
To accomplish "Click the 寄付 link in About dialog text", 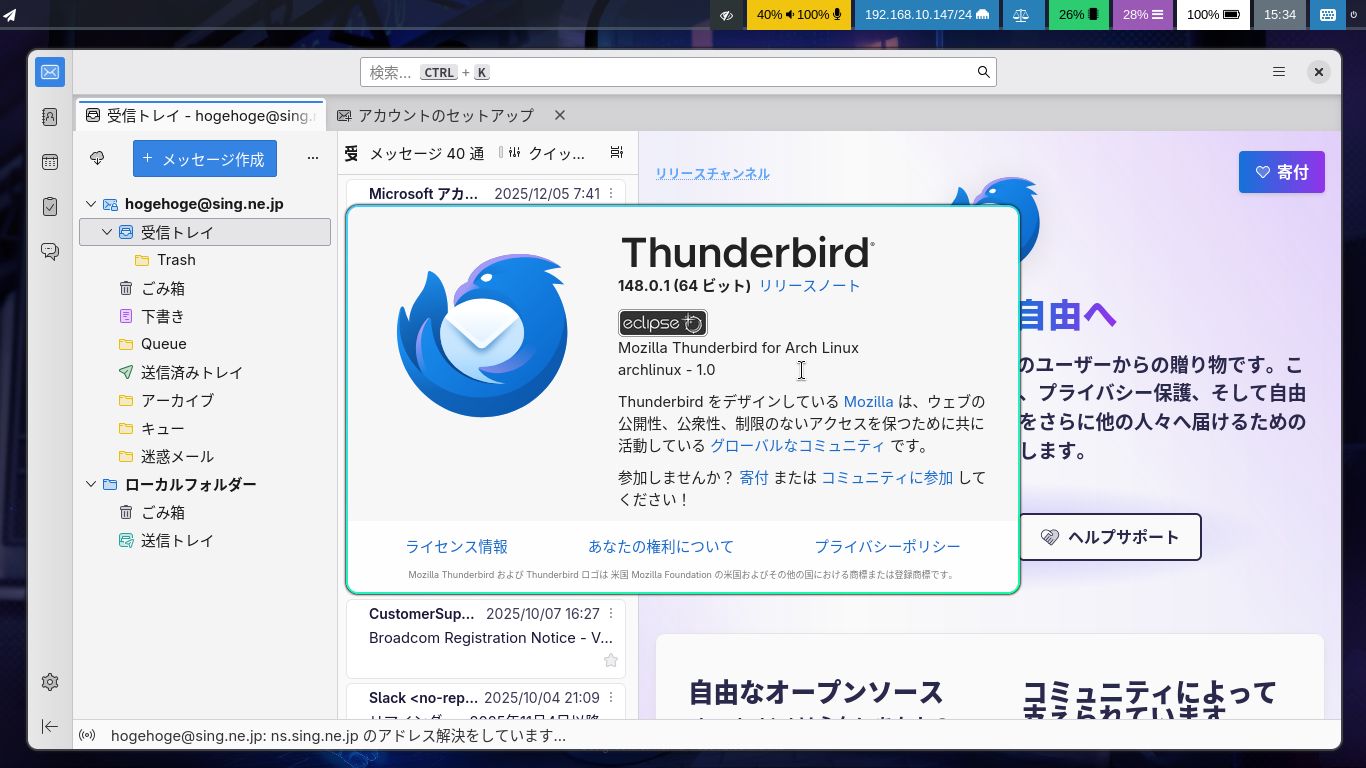I will pyautogui.click(x=754, y=478).
